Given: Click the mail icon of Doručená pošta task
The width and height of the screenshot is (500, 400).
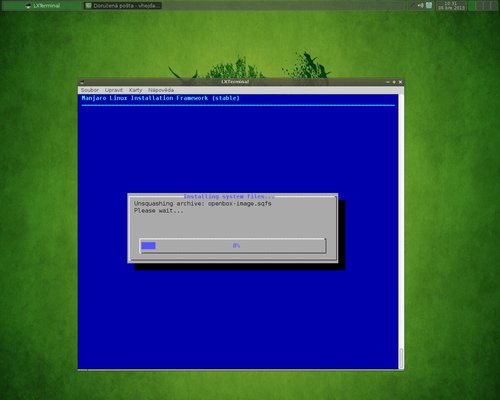Looking at the screenshot, I should [x=88, y=6].
